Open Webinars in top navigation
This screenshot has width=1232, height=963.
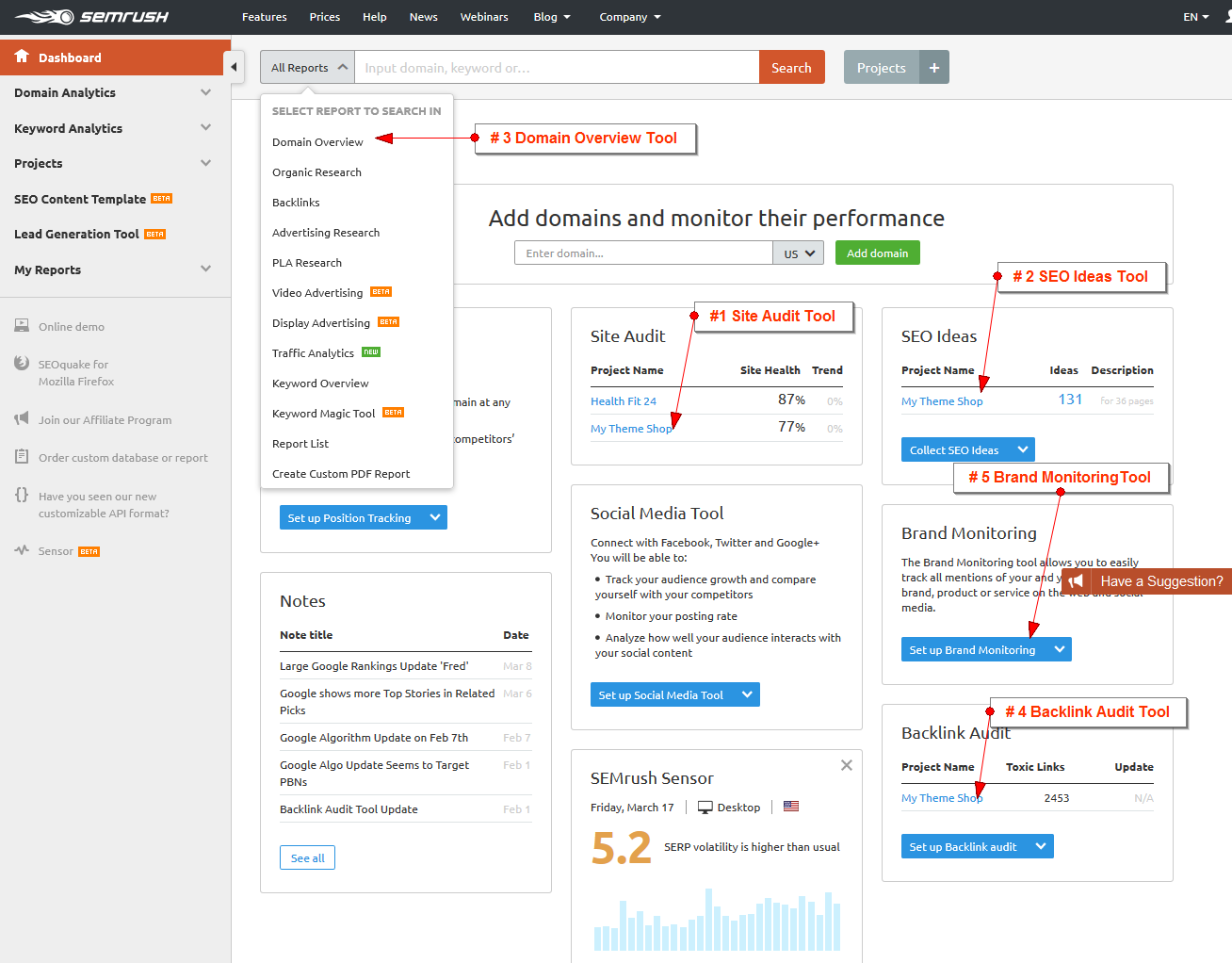484,17
